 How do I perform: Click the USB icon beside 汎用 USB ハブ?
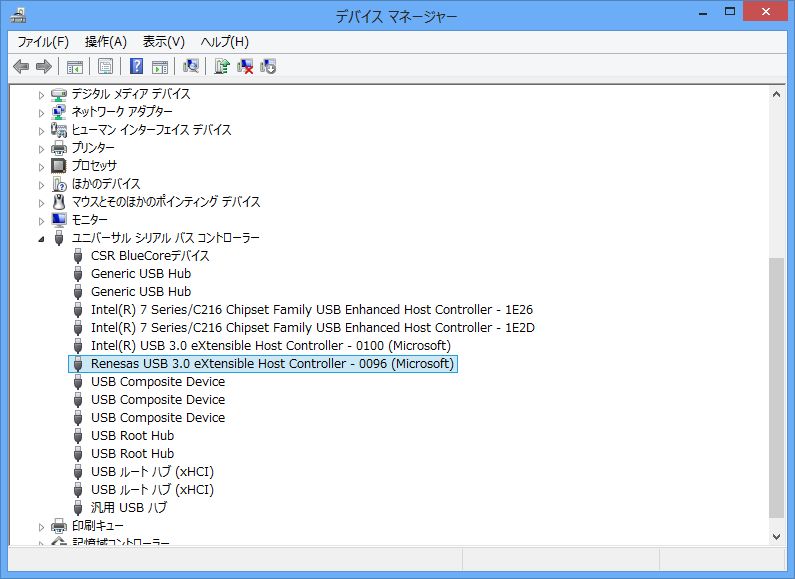[78, 508]
